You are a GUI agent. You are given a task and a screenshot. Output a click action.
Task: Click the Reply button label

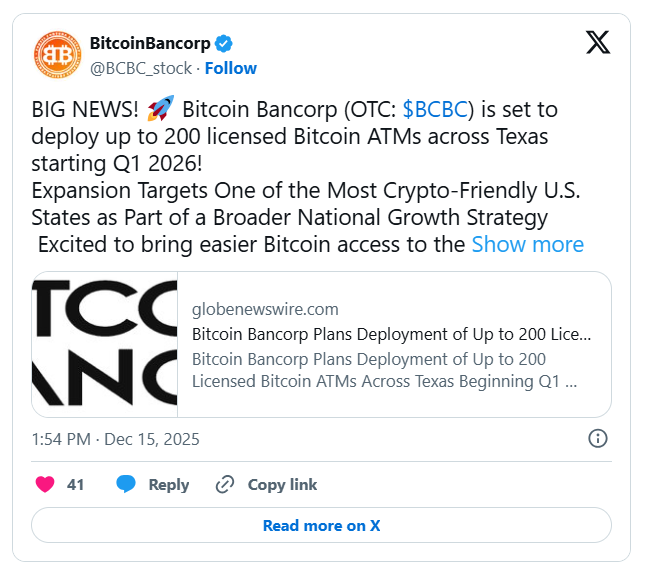point(169,485)
